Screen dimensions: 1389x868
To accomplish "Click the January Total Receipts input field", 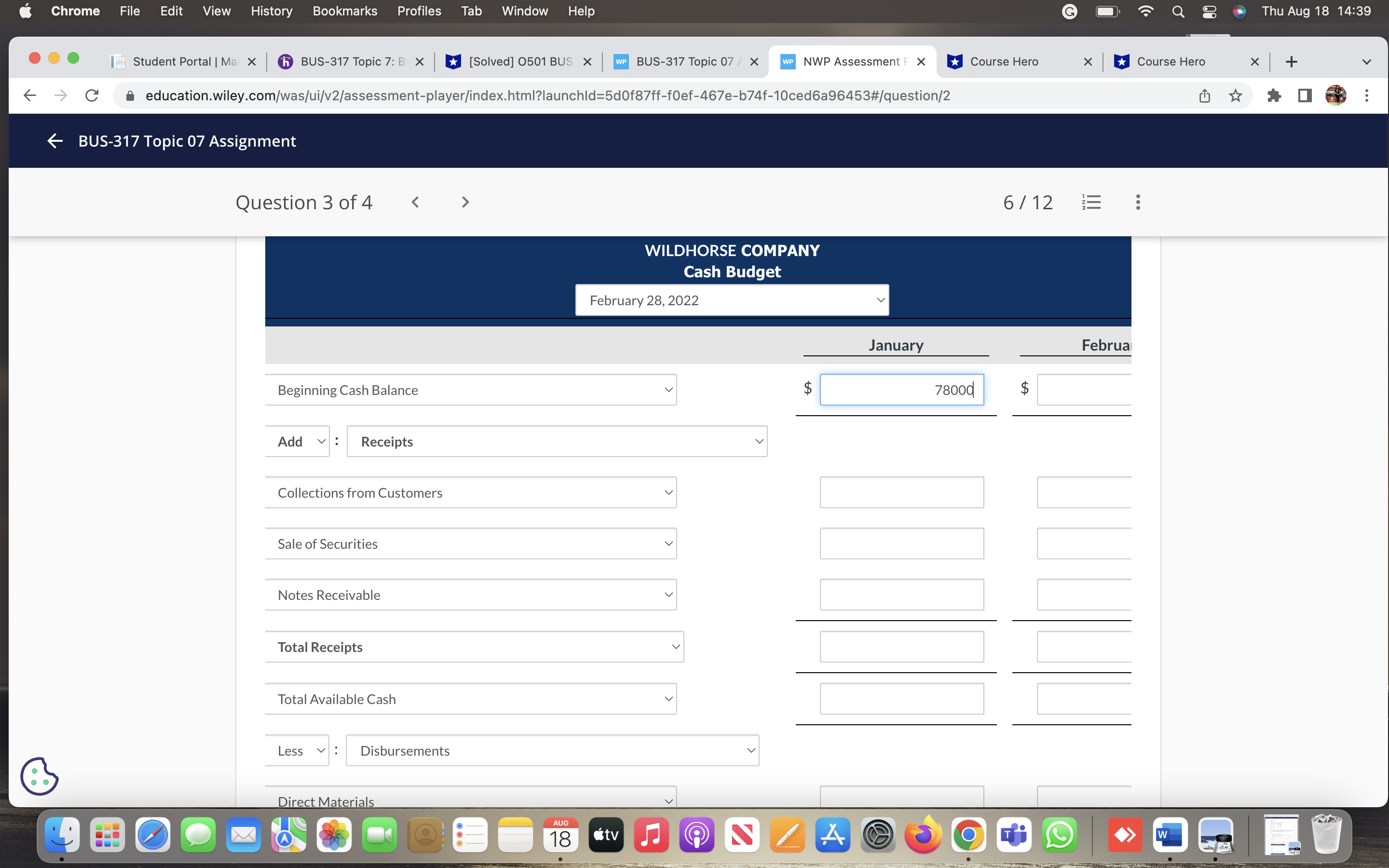I will pos(901,647).
